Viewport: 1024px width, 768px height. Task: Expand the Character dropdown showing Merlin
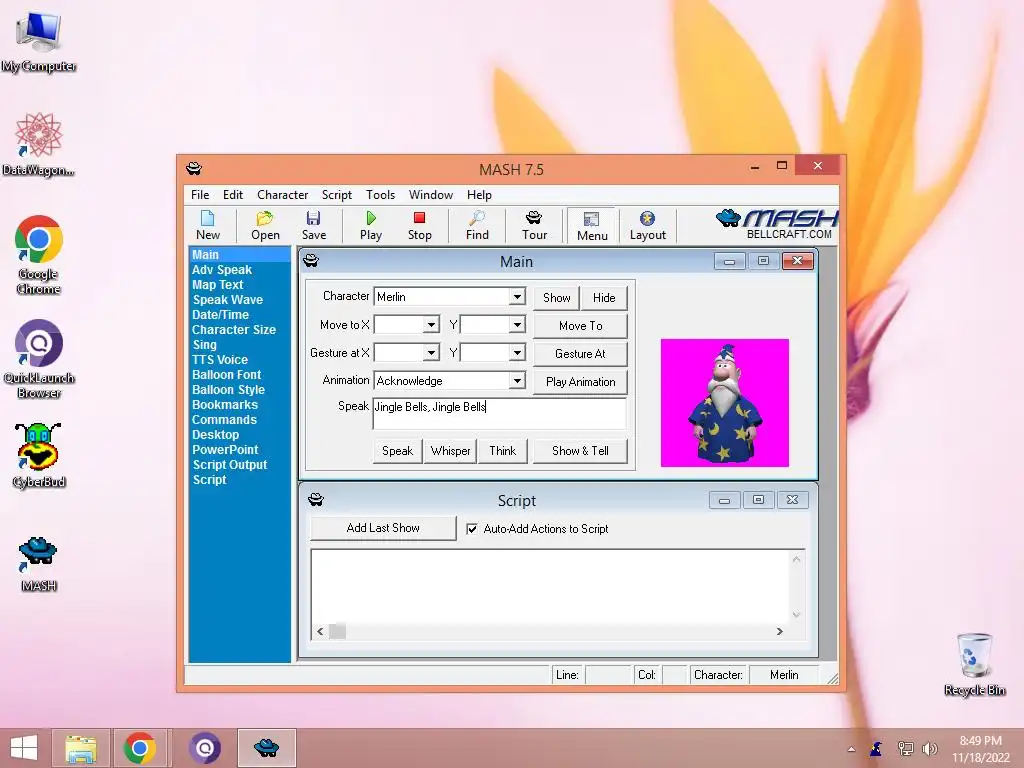517,296
